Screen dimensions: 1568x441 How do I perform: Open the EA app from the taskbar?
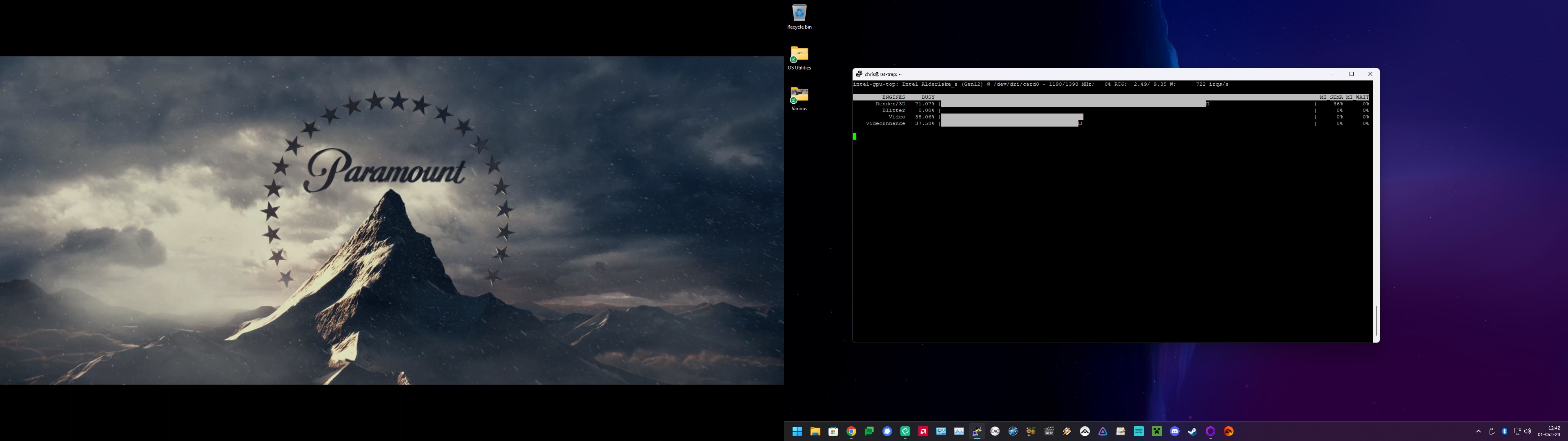click(1229, 431)
